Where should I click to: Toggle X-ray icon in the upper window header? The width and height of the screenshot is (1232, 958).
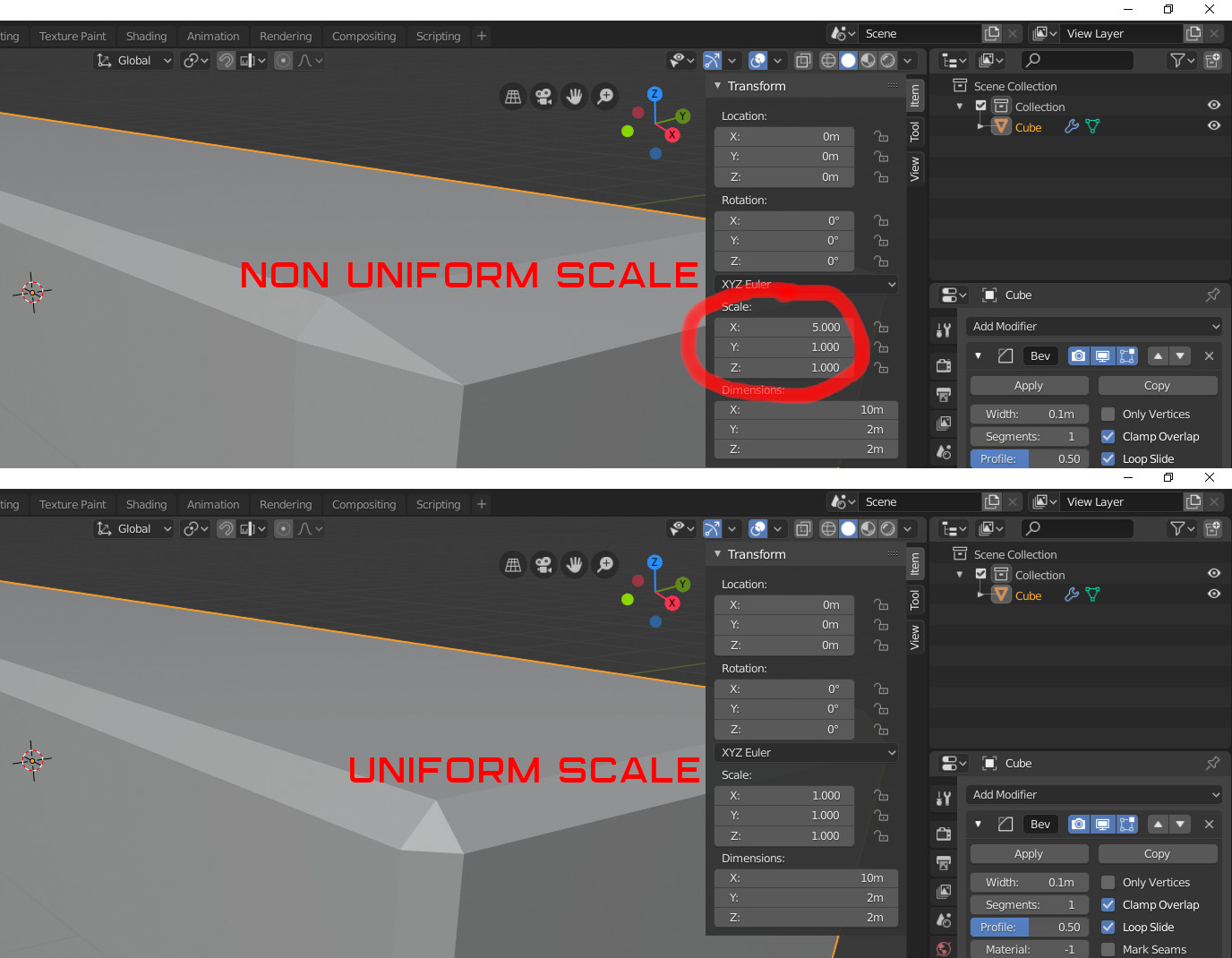point(803,60)
